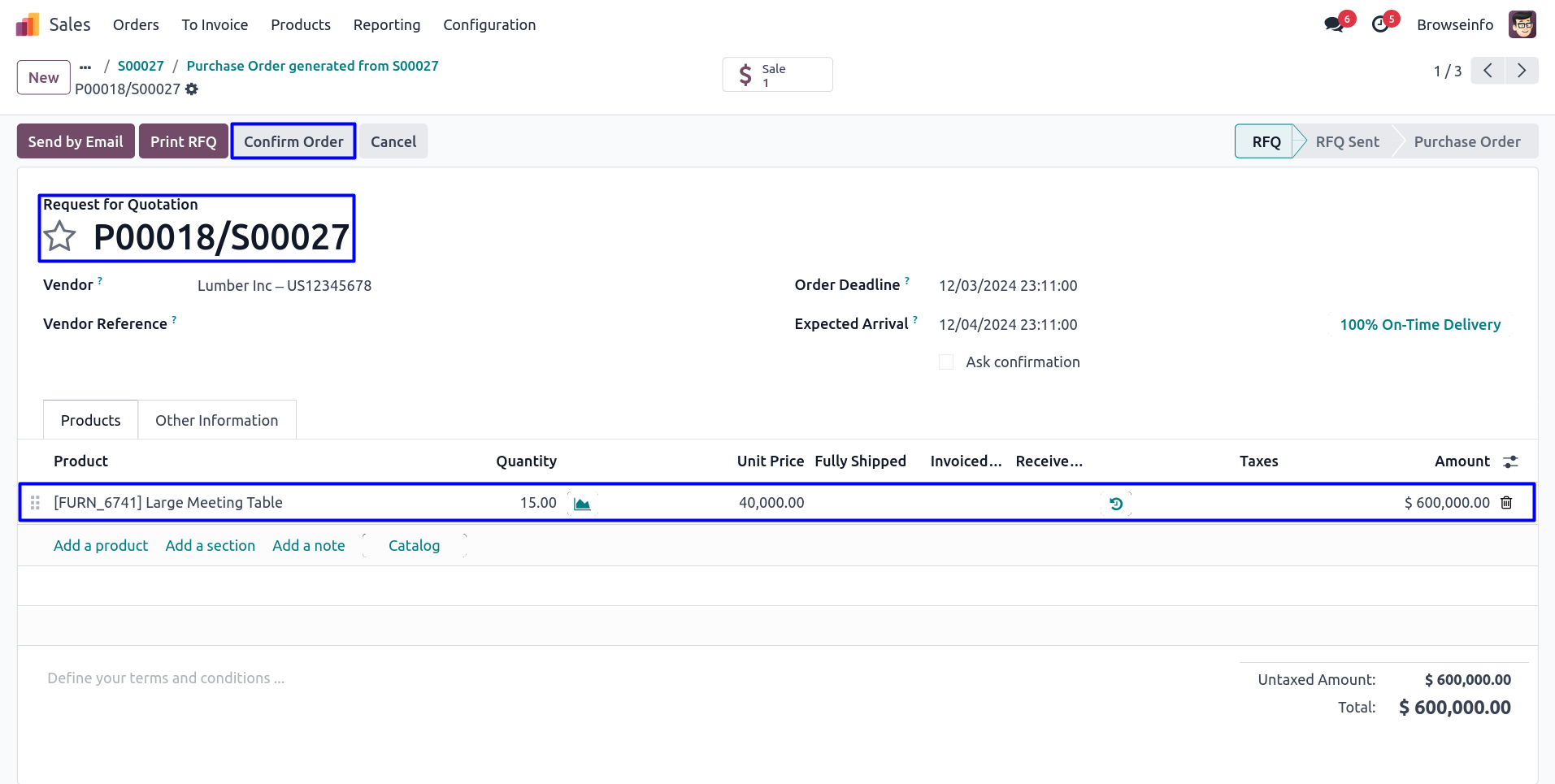This screenshot has width=1555, height=784.
Task: Select the RFQ Sent status stage
Action: (x=1347, y=141)
